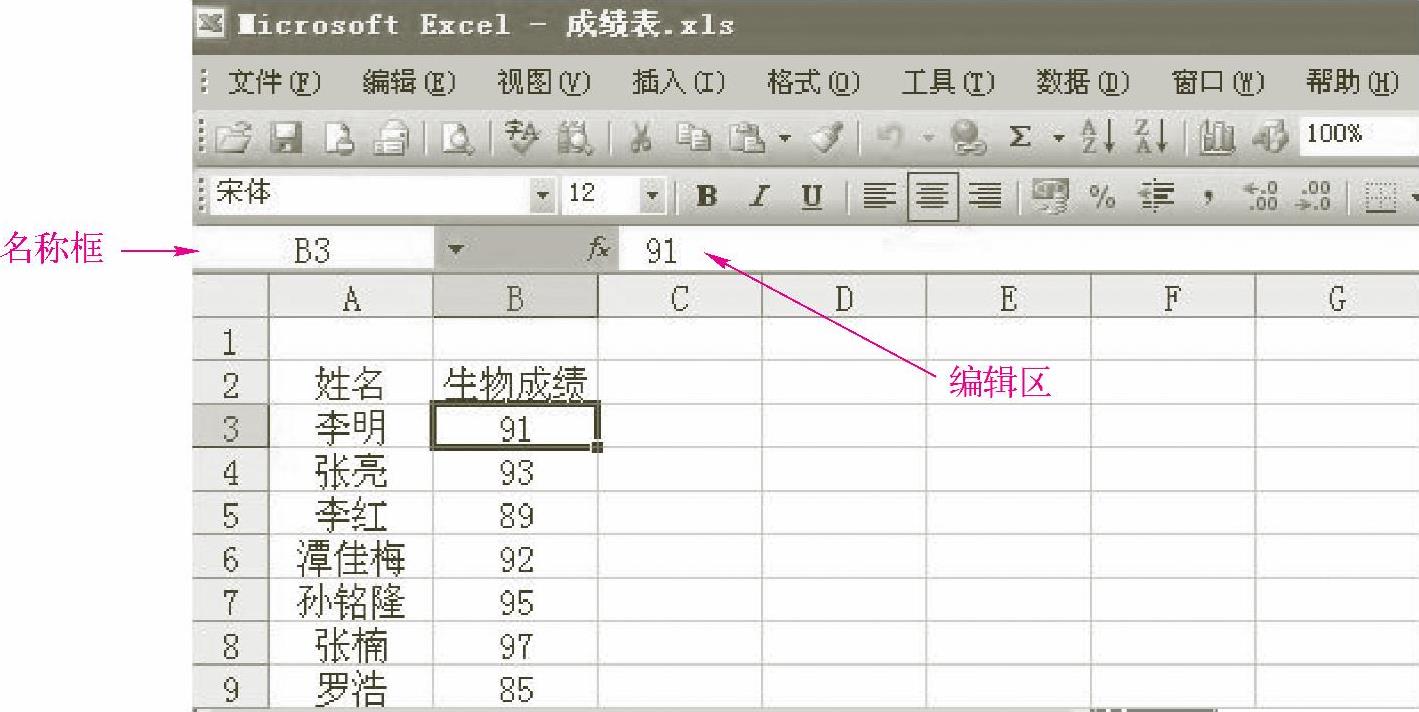Open the 窗口(W) menu

tap(1218, 82)
